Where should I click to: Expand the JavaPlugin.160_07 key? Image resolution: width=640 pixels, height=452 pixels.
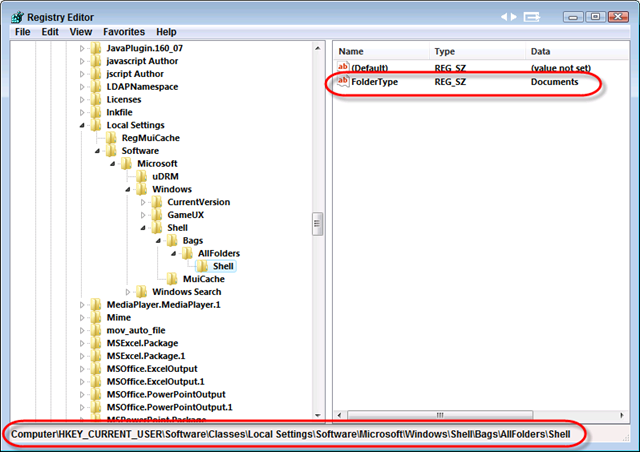(82, 49)
